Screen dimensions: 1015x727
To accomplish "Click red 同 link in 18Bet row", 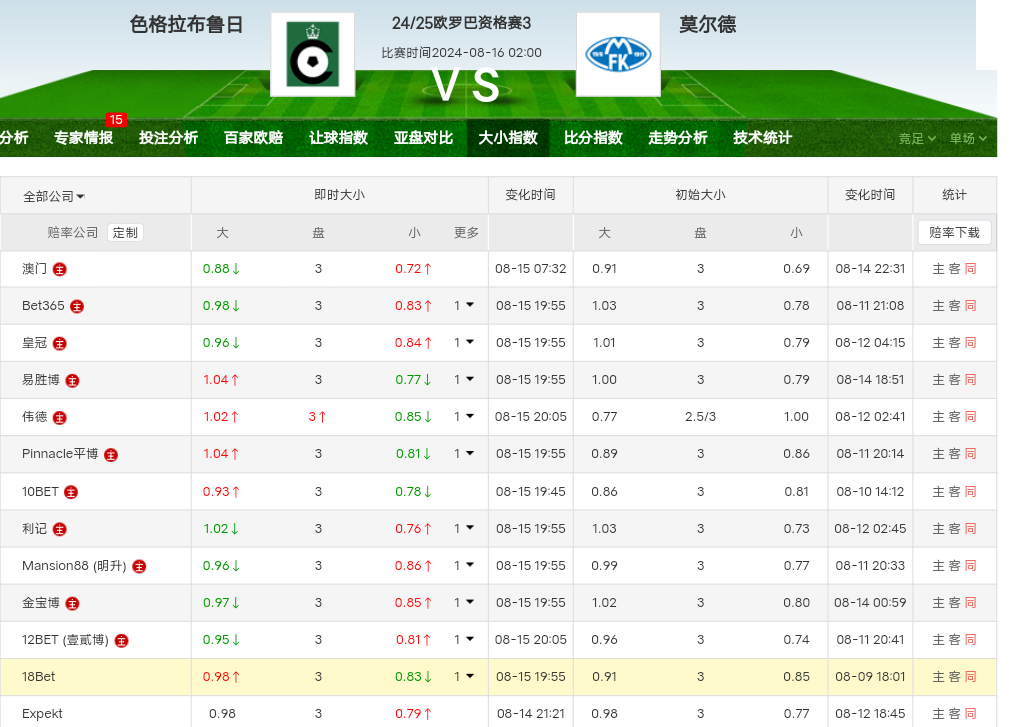I will 970,677.
